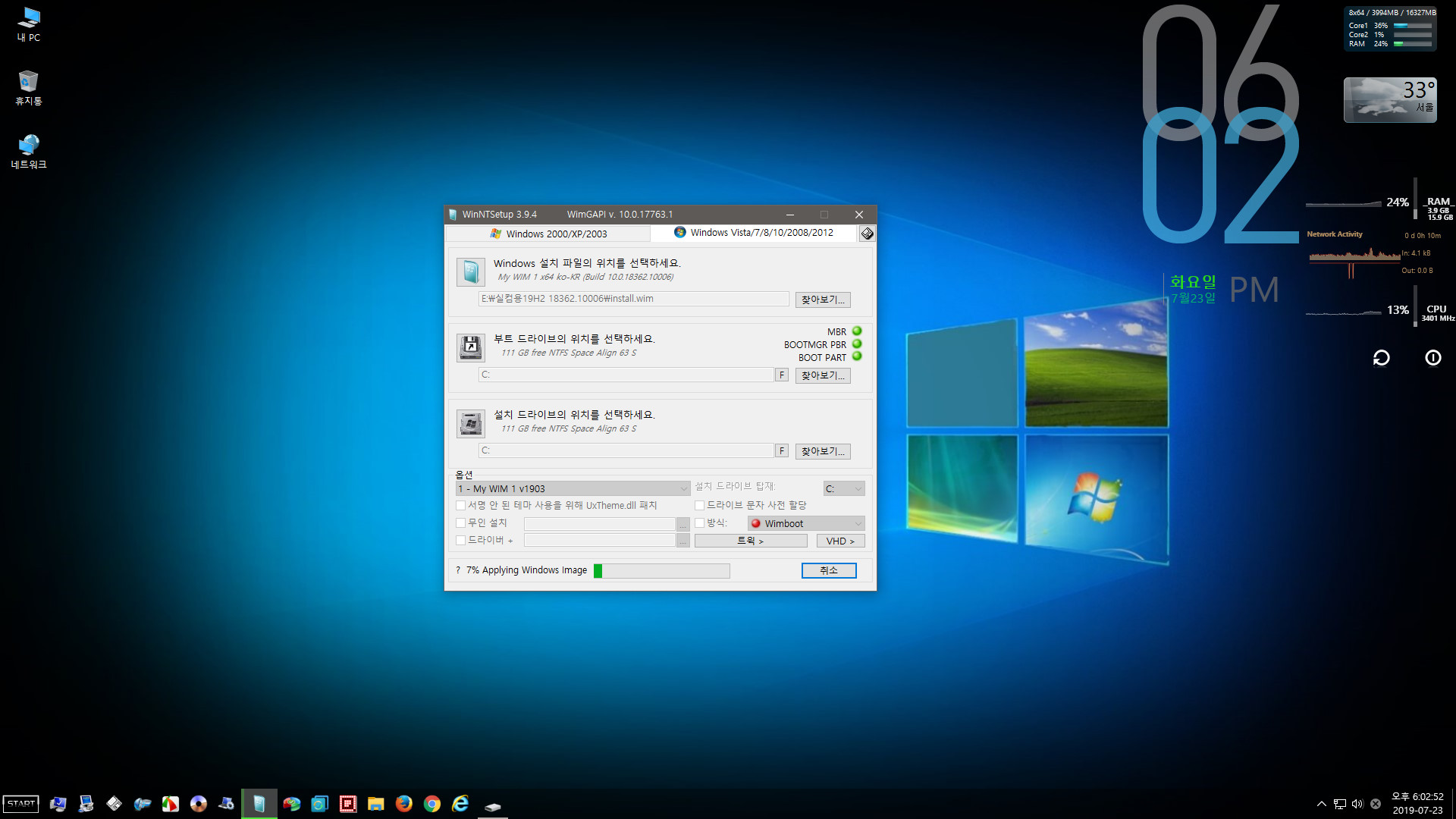1456x819 pixels.
Task: Click 찾아보기 for the install.wim path
Action: click(823, 300)
